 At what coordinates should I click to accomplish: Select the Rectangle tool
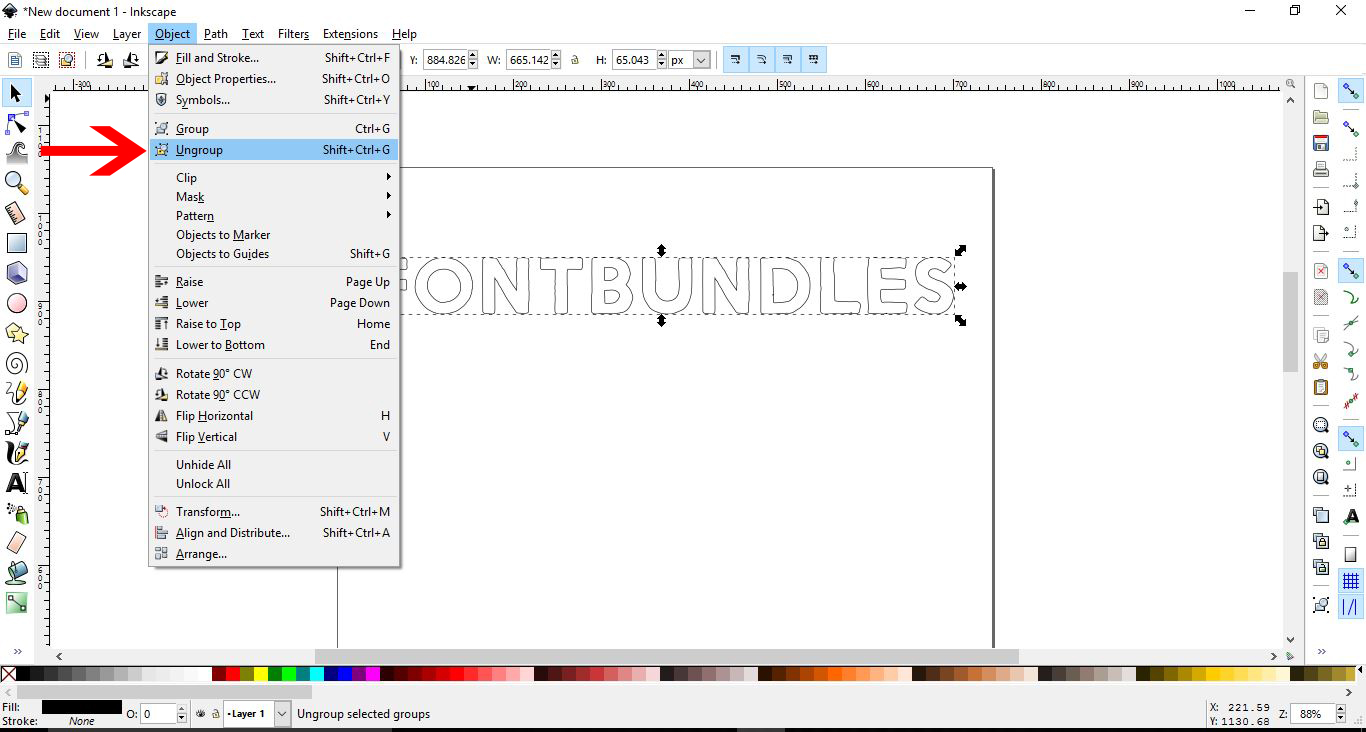click(x=16, y=243)
